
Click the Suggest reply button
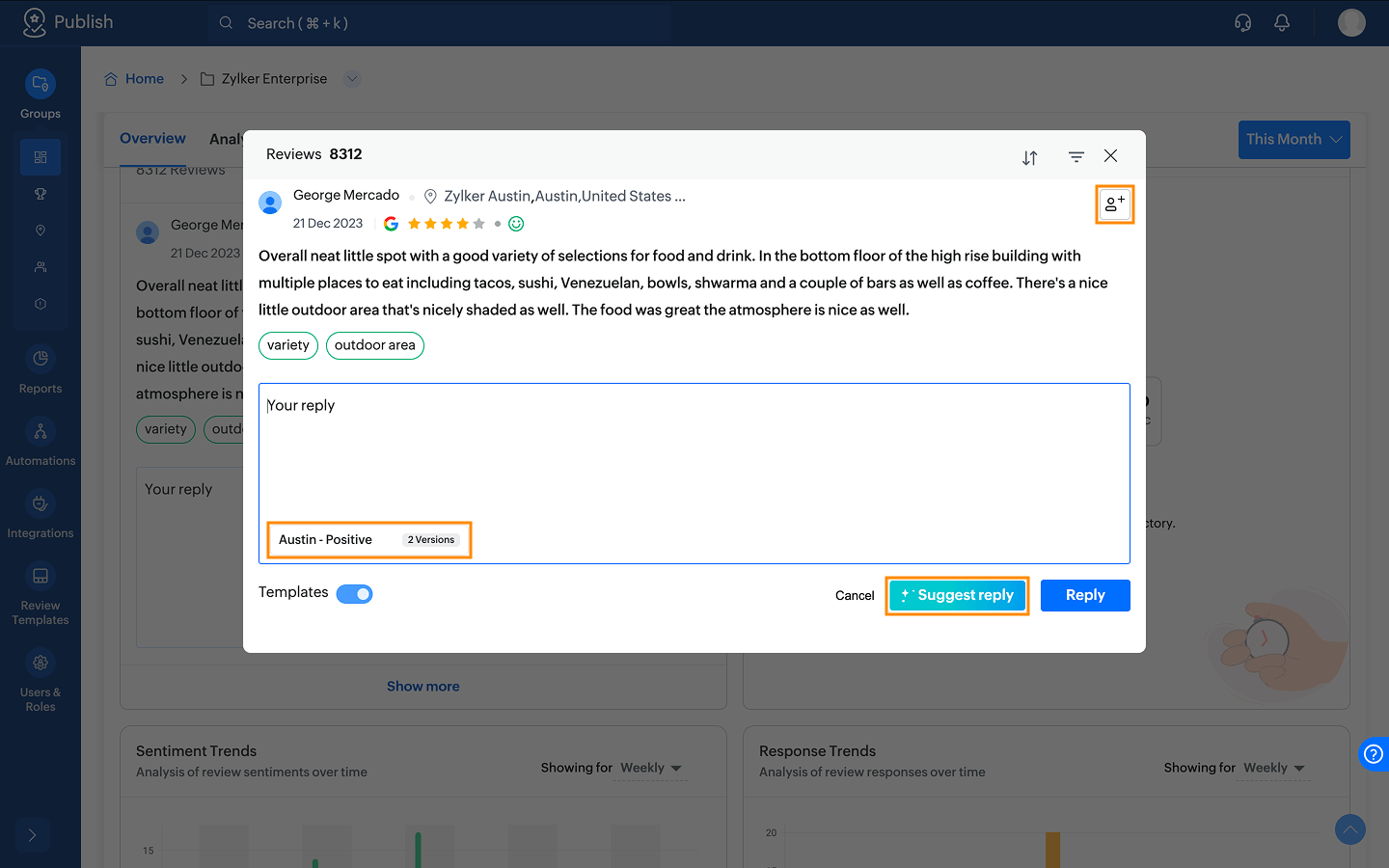point(957,595)
